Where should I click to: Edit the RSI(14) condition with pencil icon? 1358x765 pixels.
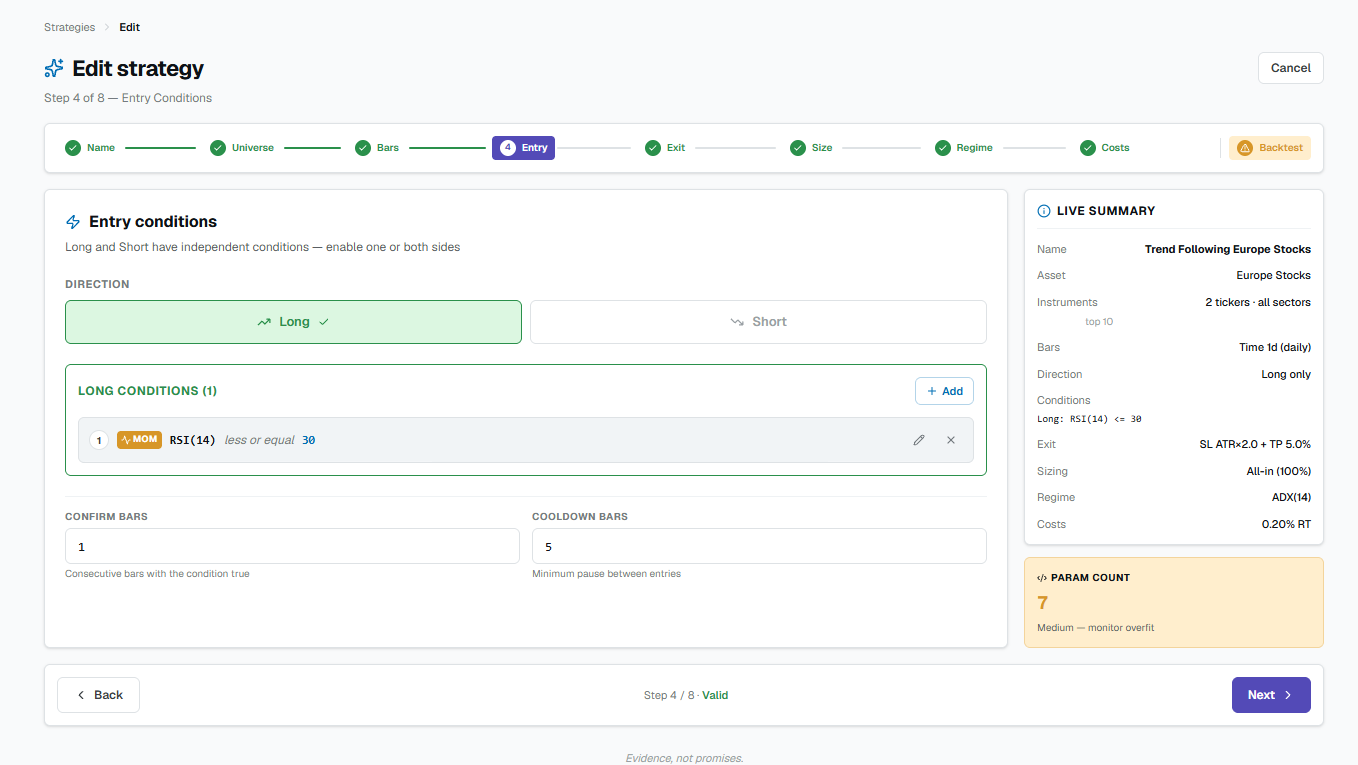click(x=919, y=440)
